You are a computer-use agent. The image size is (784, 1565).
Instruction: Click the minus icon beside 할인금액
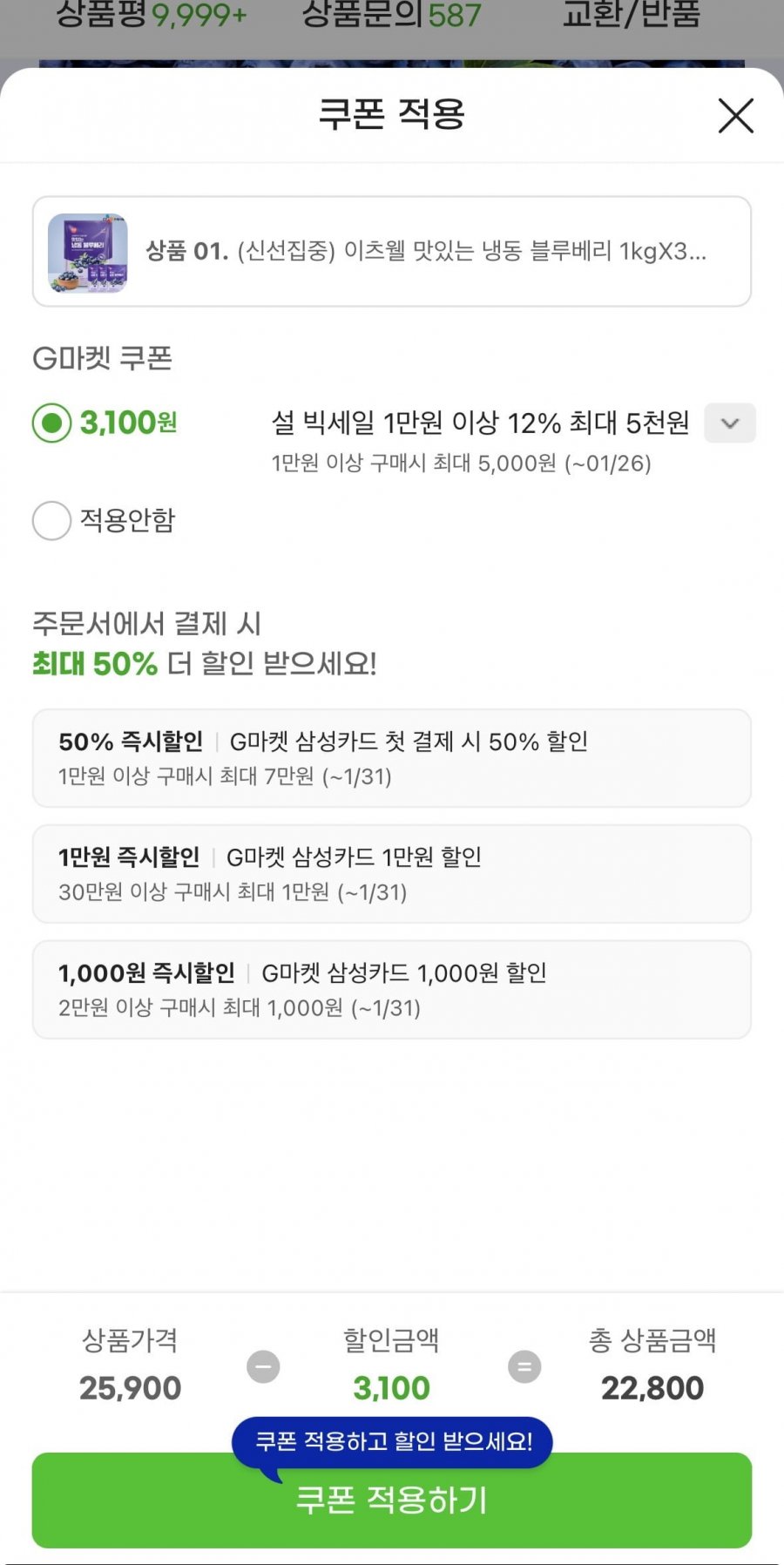pyautogui.click(x=263, y=1366)
